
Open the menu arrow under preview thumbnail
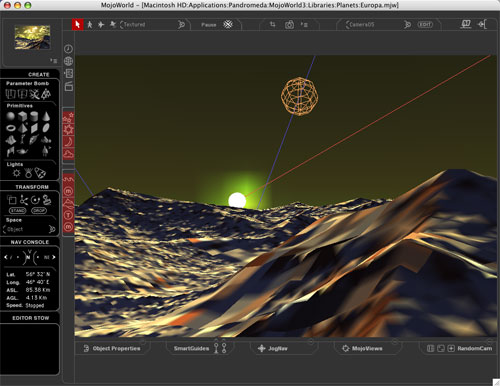(54, 61)
